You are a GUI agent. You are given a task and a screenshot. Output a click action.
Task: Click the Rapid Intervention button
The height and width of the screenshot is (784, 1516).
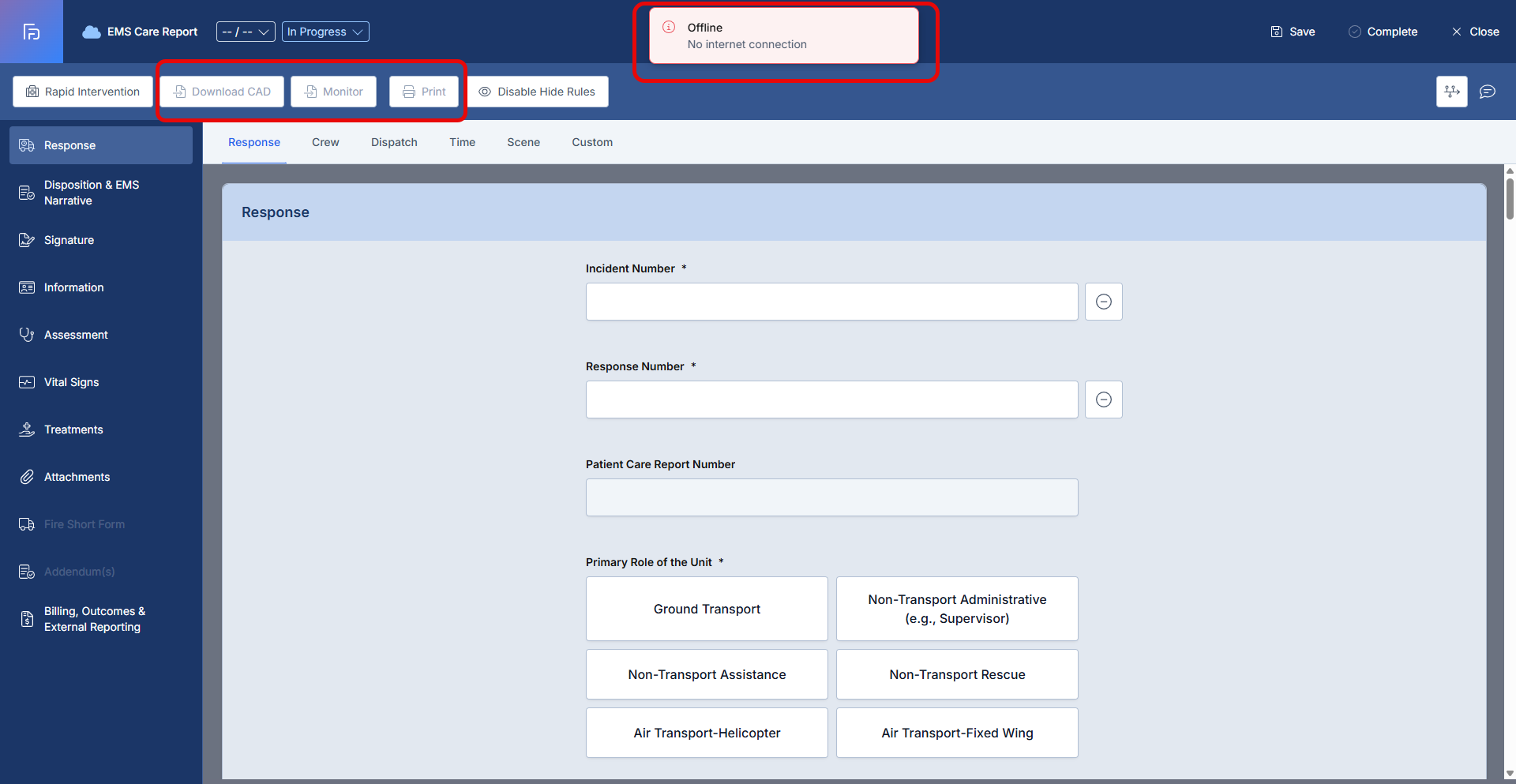83,92
